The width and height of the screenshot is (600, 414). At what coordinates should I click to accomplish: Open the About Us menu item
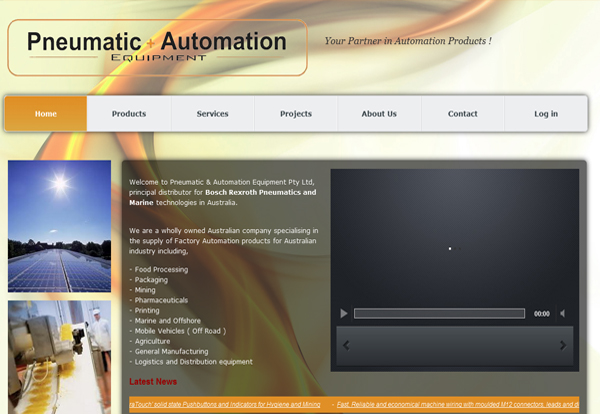(x=379, y=114)
